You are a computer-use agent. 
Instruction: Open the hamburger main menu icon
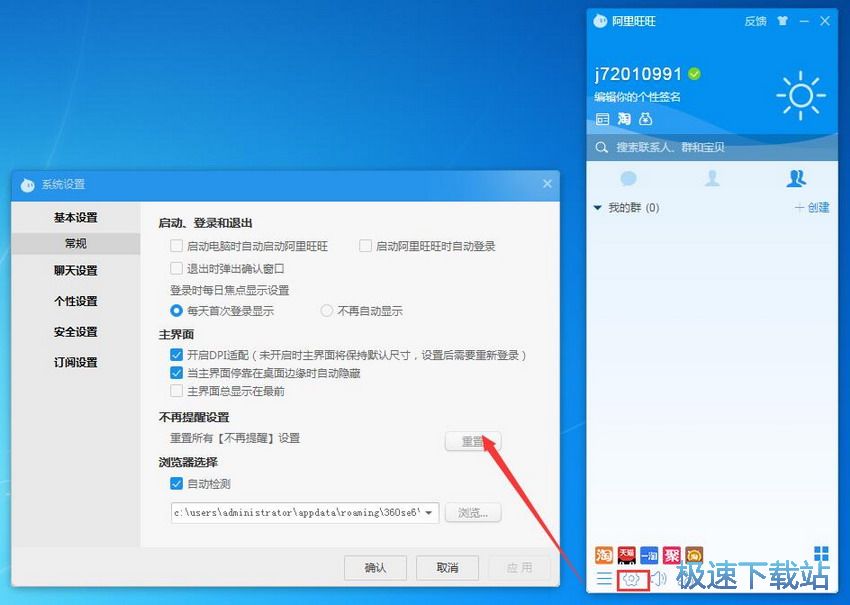point(604,578)
